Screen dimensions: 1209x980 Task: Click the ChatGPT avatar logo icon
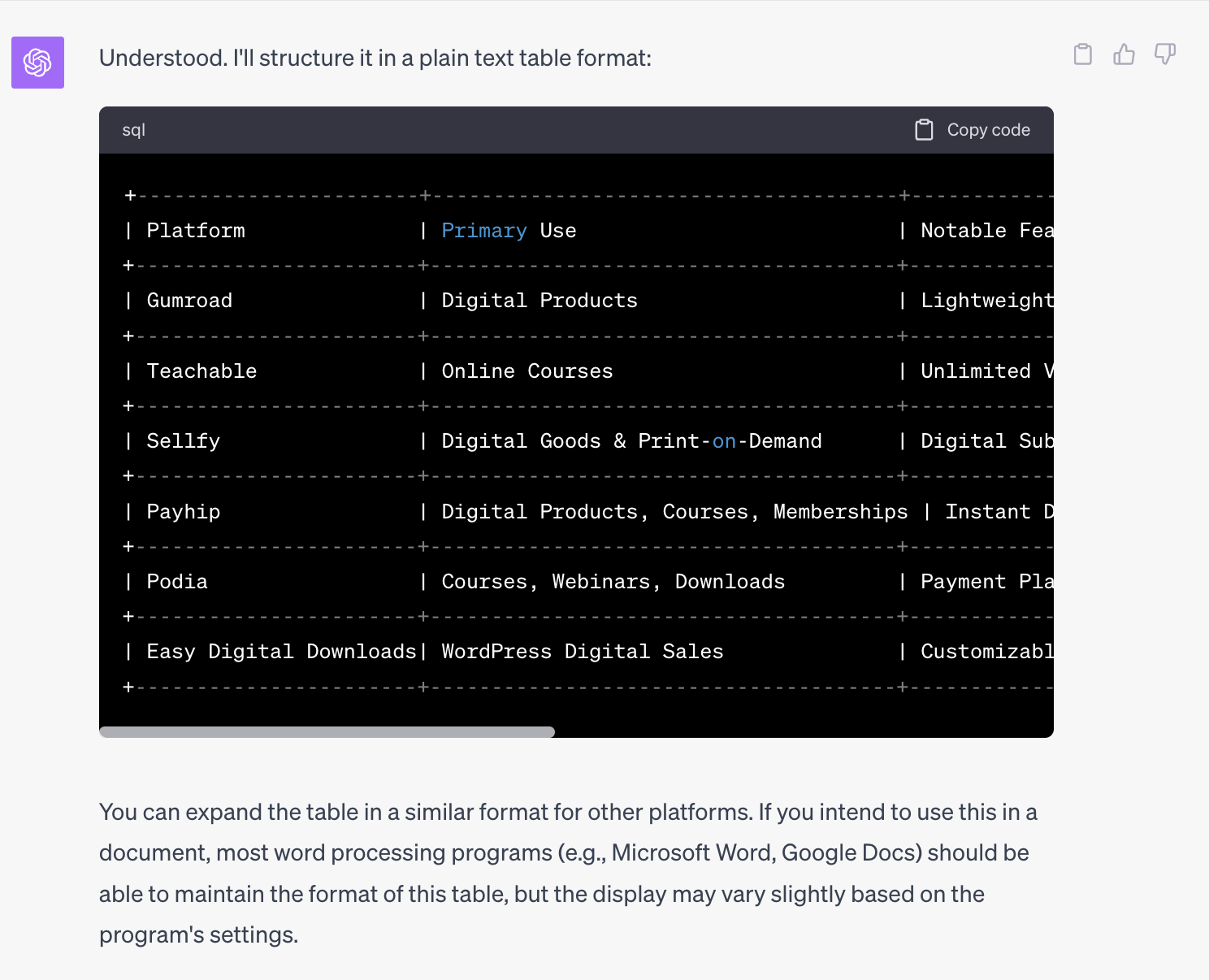click(x=37, y=63)
